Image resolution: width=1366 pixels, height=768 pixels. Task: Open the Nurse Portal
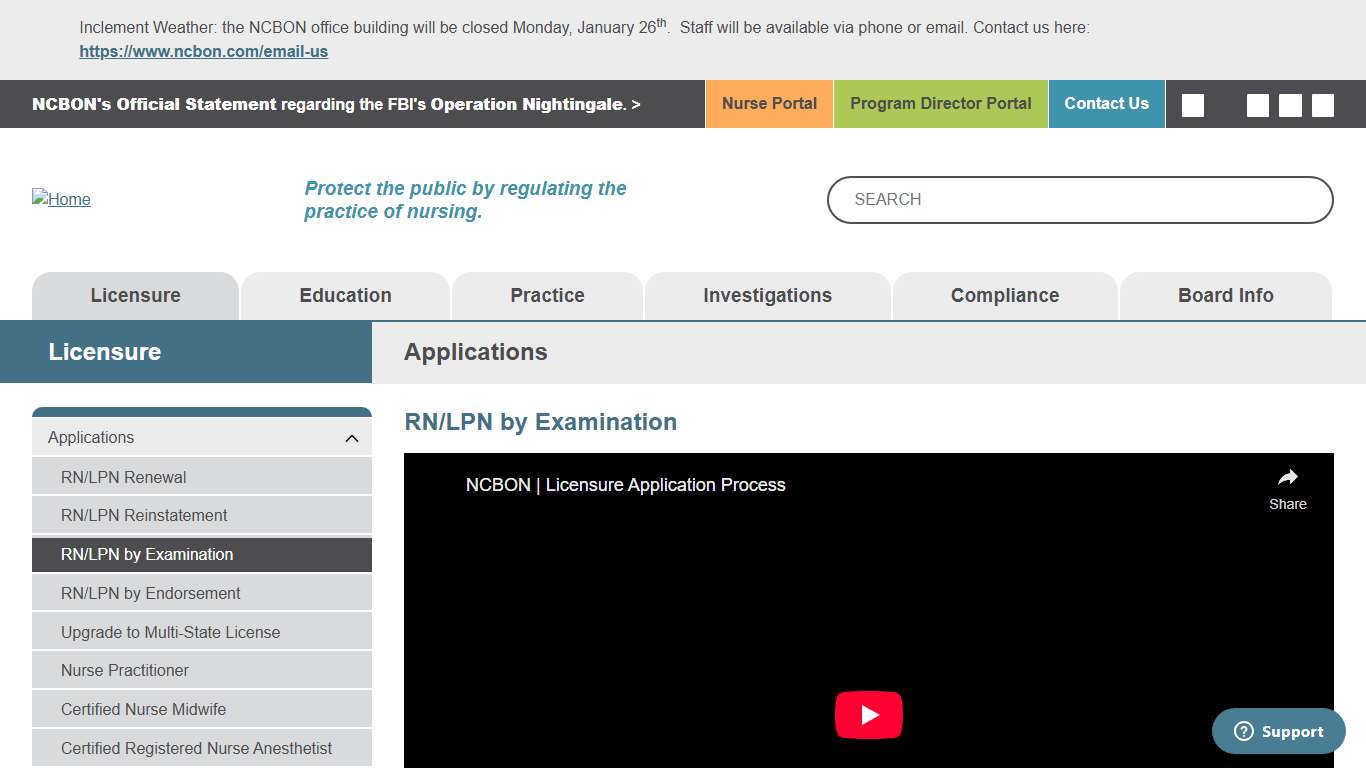pos(768,103)
